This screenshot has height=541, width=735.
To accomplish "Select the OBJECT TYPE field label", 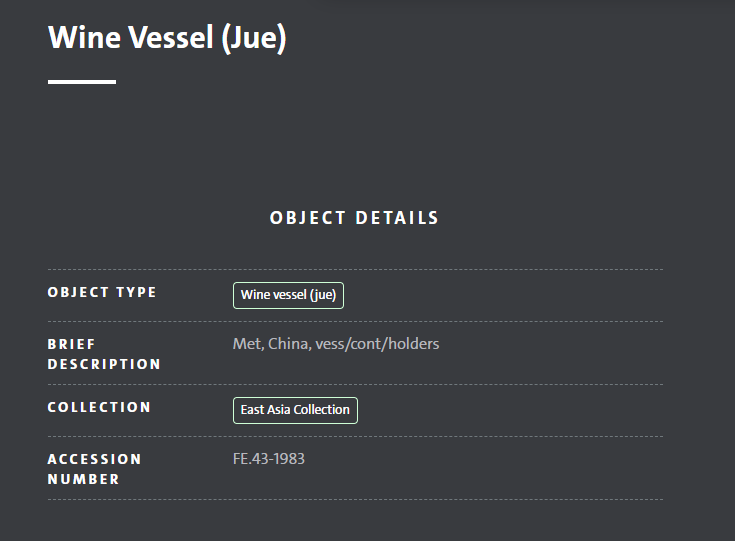I will pos(102,292).
